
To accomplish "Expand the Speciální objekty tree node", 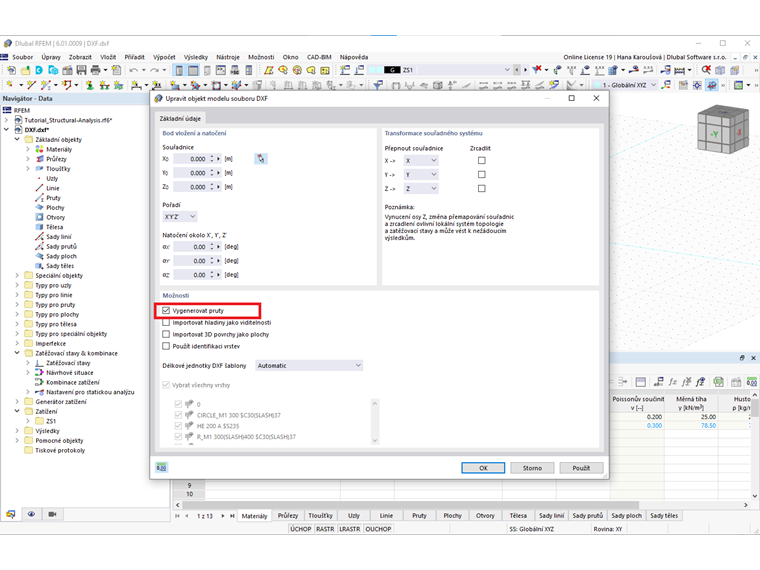I will (x=17, y=275).
